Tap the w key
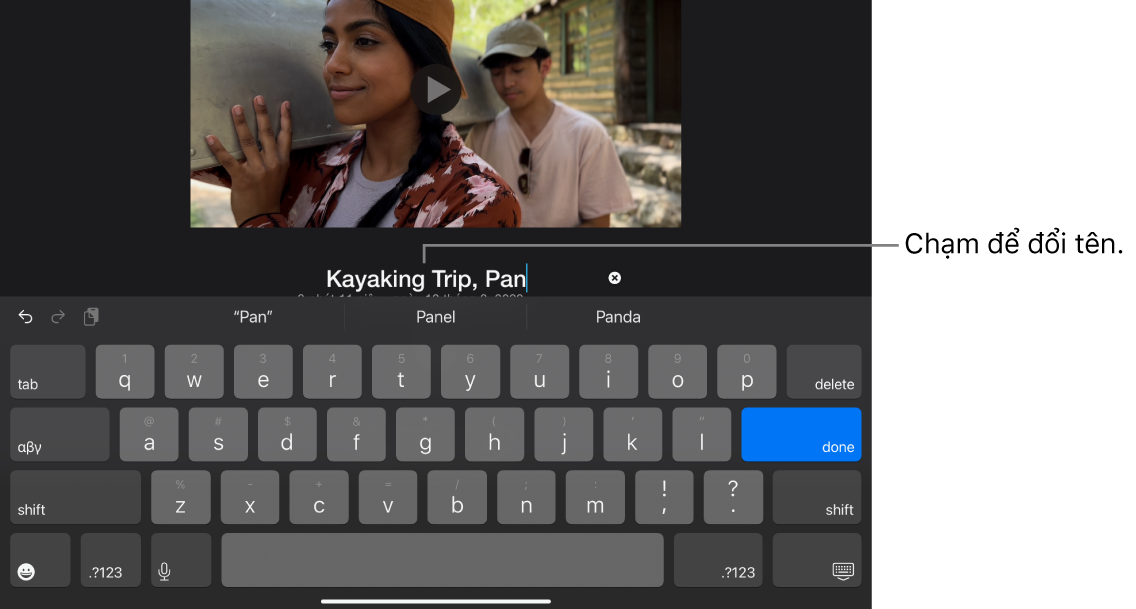The image size is (1136, 609). (x=194, y=371)
